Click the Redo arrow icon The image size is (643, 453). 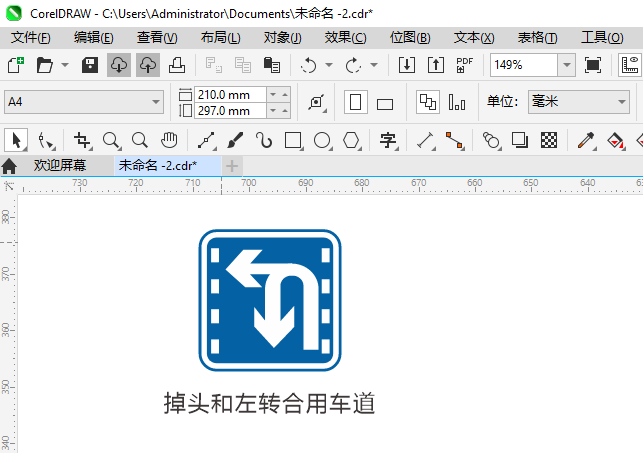(353, 65)
